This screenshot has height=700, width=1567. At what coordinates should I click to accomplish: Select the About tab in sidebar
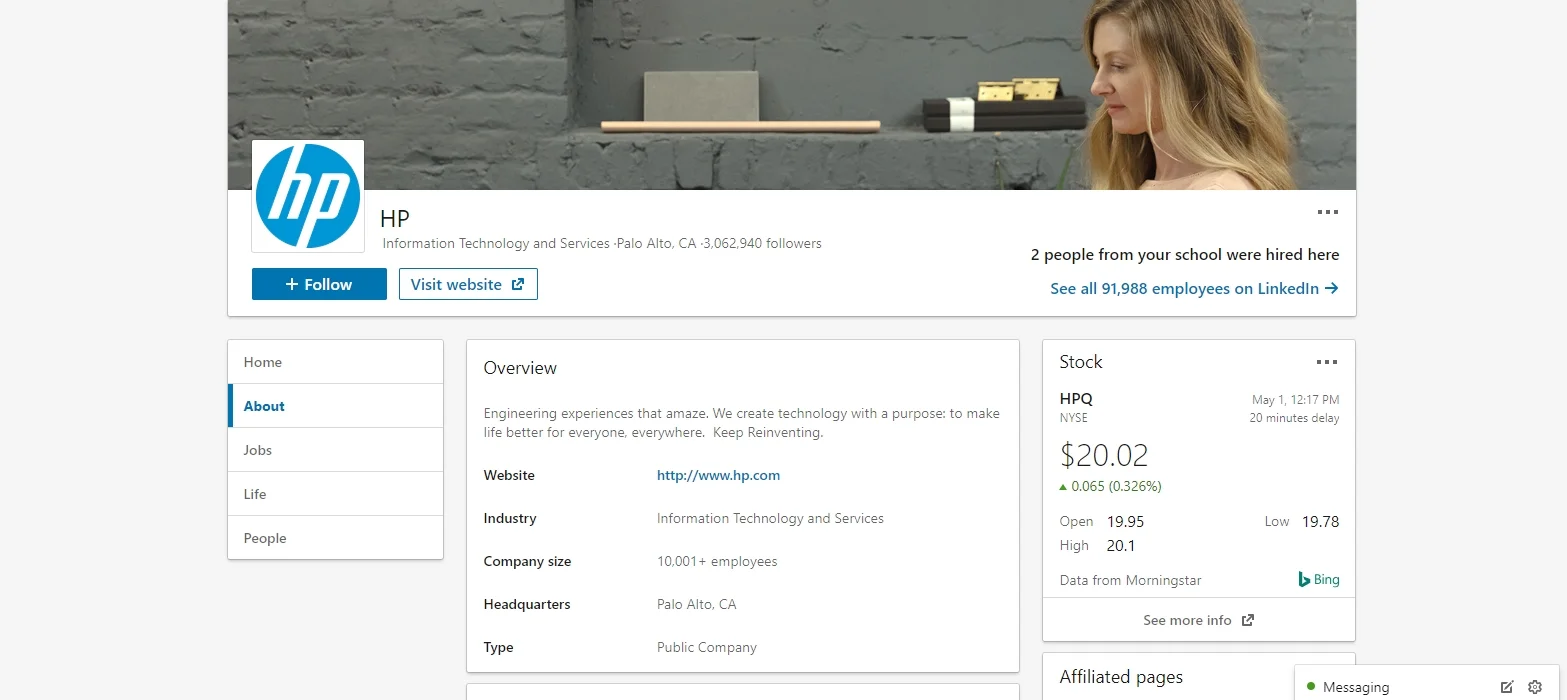336,406
